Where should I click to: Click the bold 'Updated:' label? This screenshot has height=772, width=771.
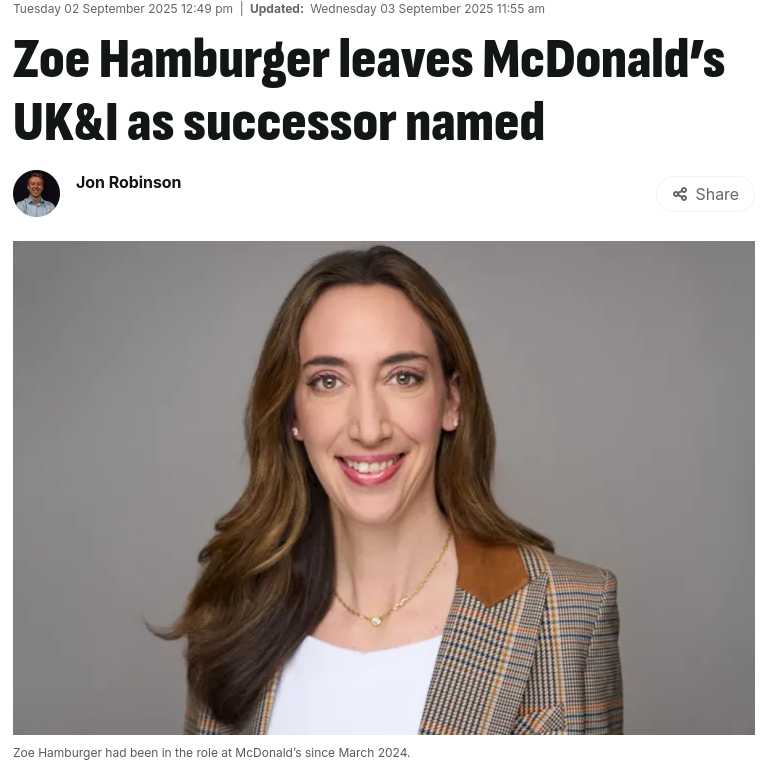(277, 9)
